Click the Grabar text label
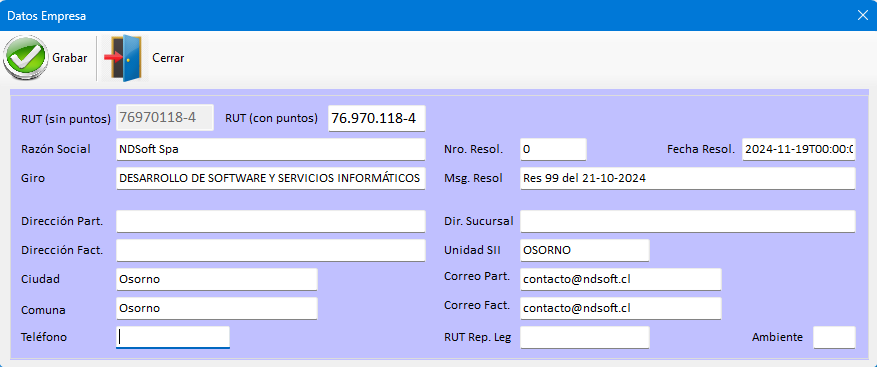Viewport: 877px width, 367px height. [x=70, y=58]
